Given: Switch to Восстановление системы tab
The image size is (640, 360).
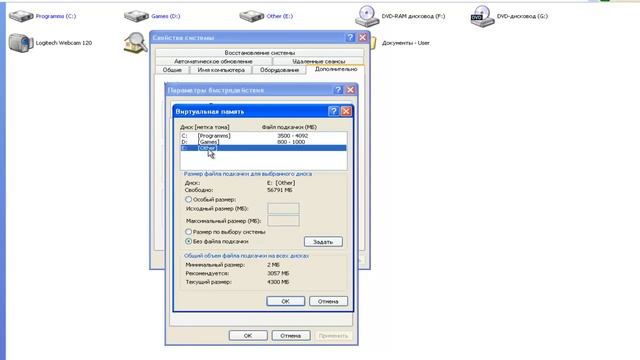Looking at the screenshot, I should click(x=260, y=53).
